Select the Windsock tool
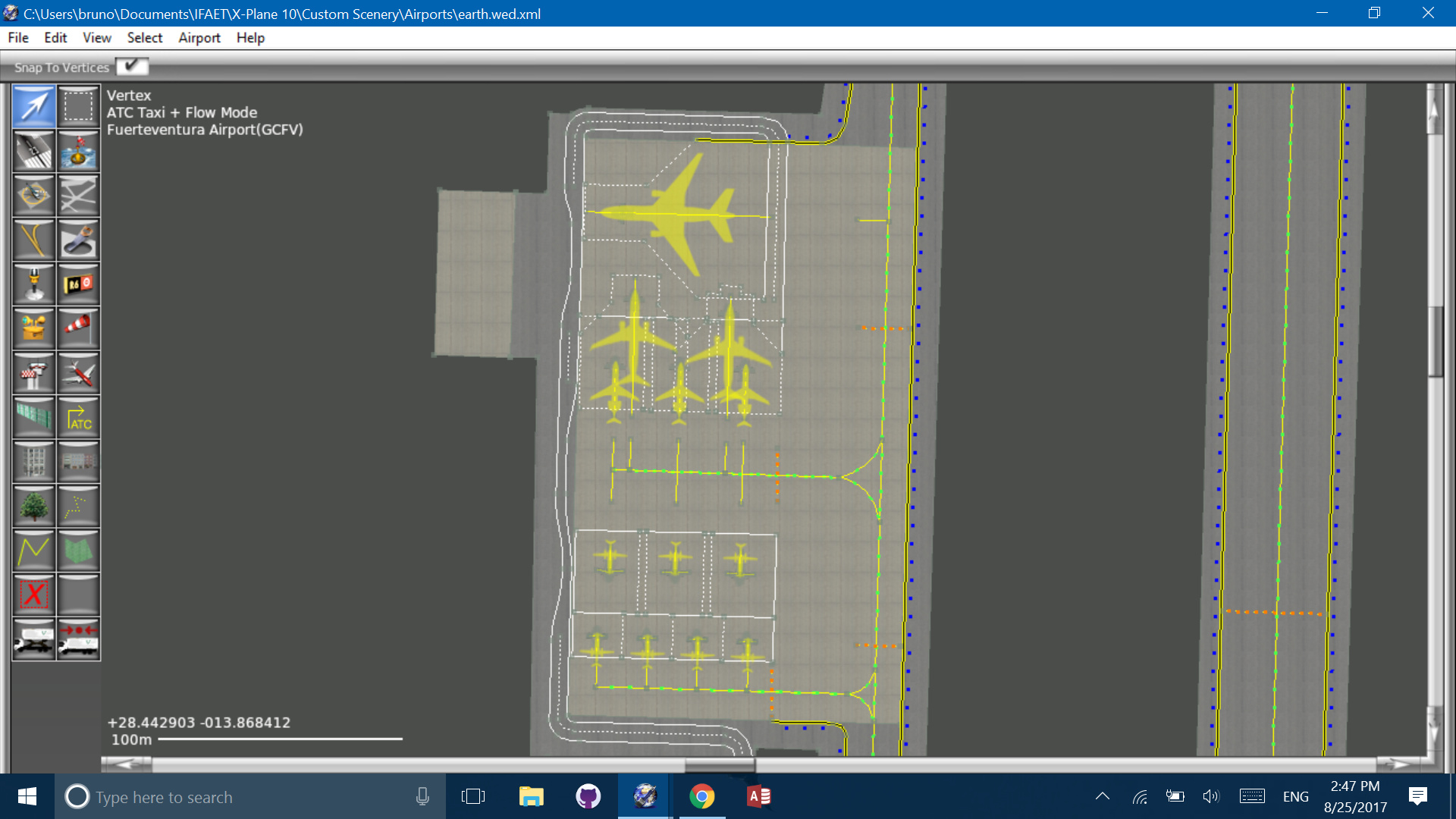Image resolution: width=1456 pixels, height=819 pixels. [x=78, y=328]
